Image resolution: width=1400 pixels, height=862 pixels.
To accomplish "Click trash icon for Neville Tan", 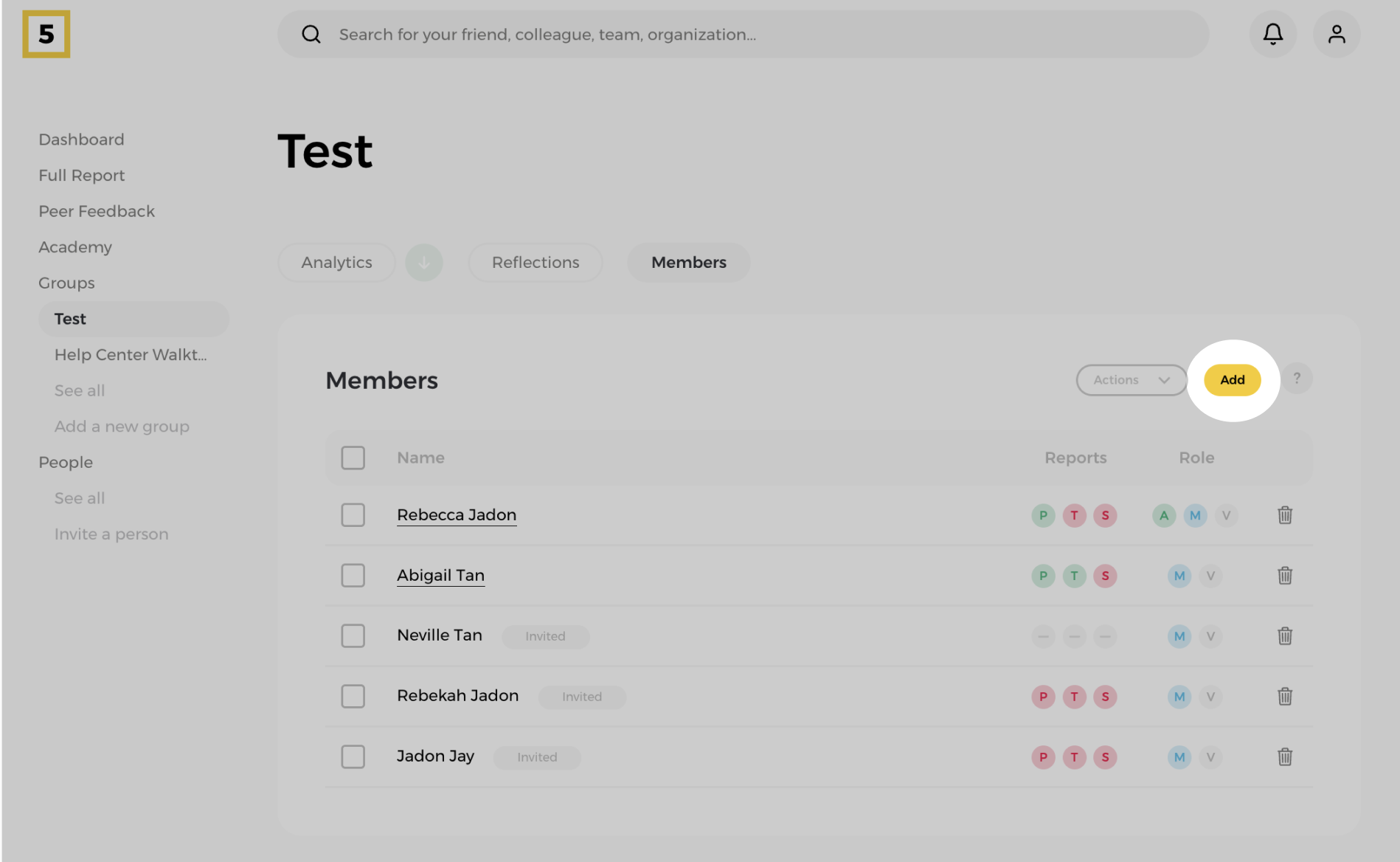I will (x=1284, y=636).
